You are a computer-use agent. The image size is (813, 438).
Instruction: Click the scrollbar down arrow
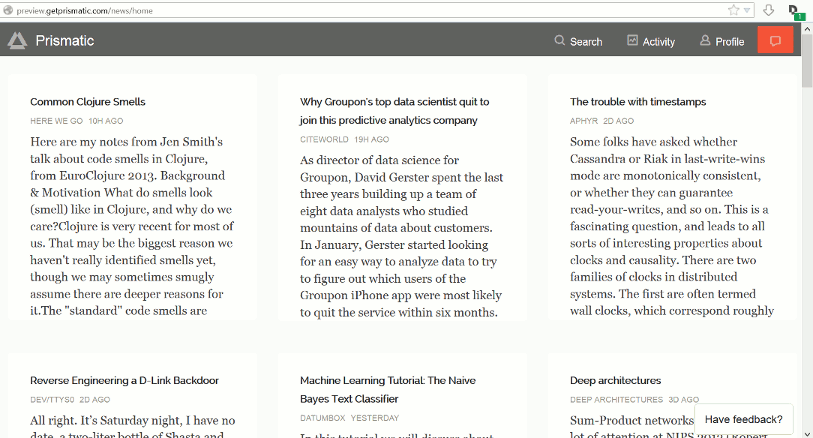coord(807,433)
